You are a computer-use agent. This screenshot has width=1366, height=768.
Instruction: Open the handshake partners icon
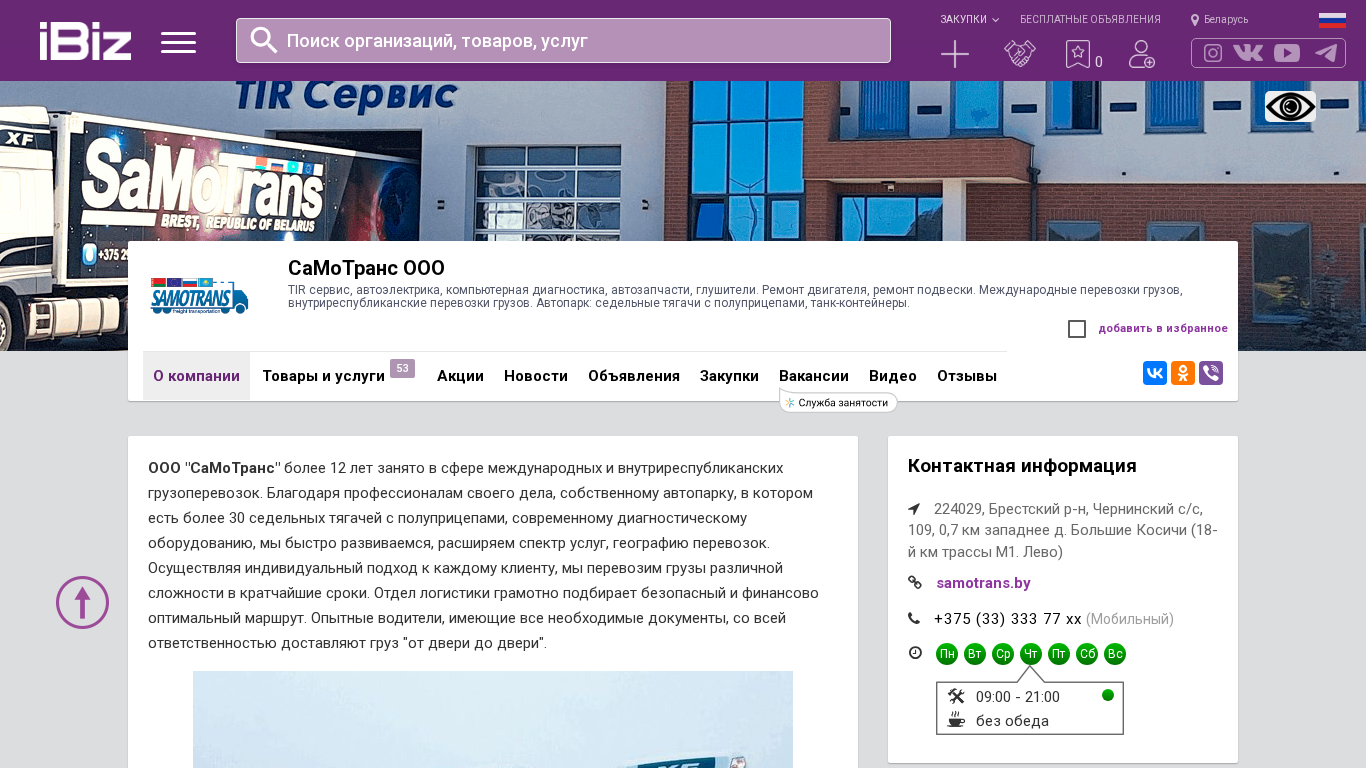pos(1020,54)
